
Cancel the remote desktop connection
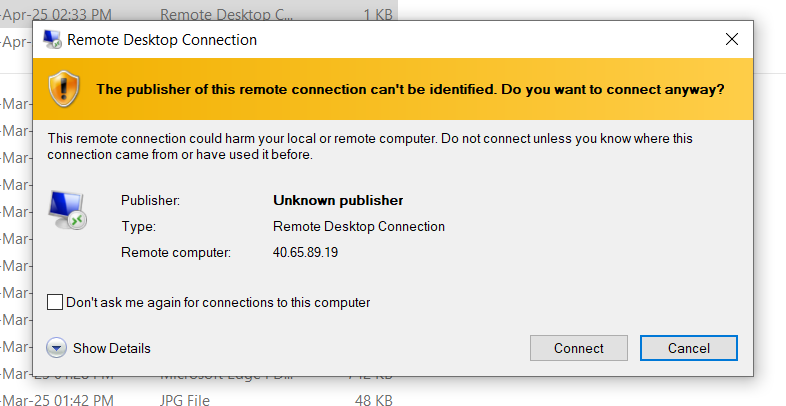(688, 348)
